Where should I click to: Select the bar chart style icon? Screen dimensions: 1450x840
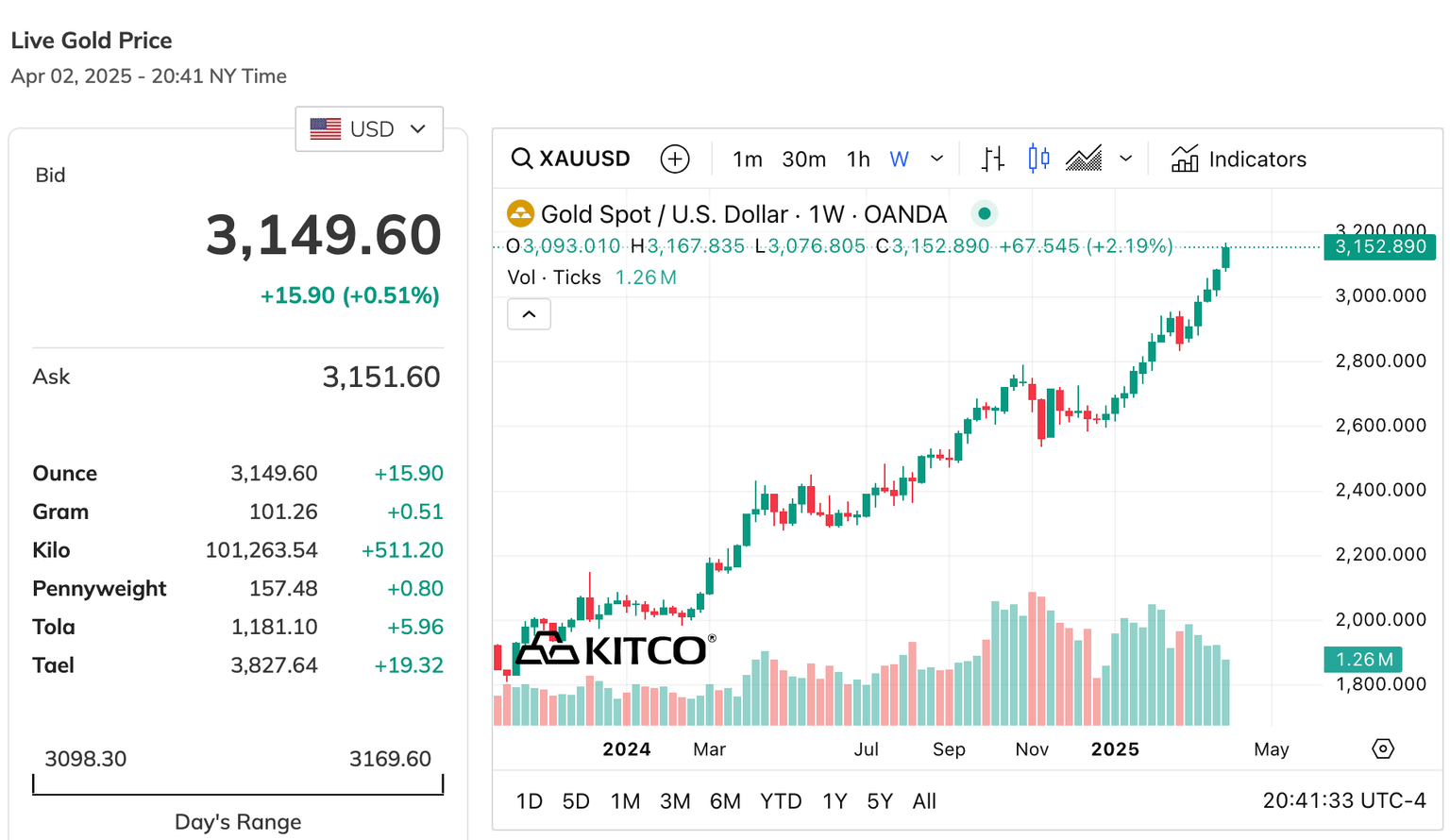992,159
